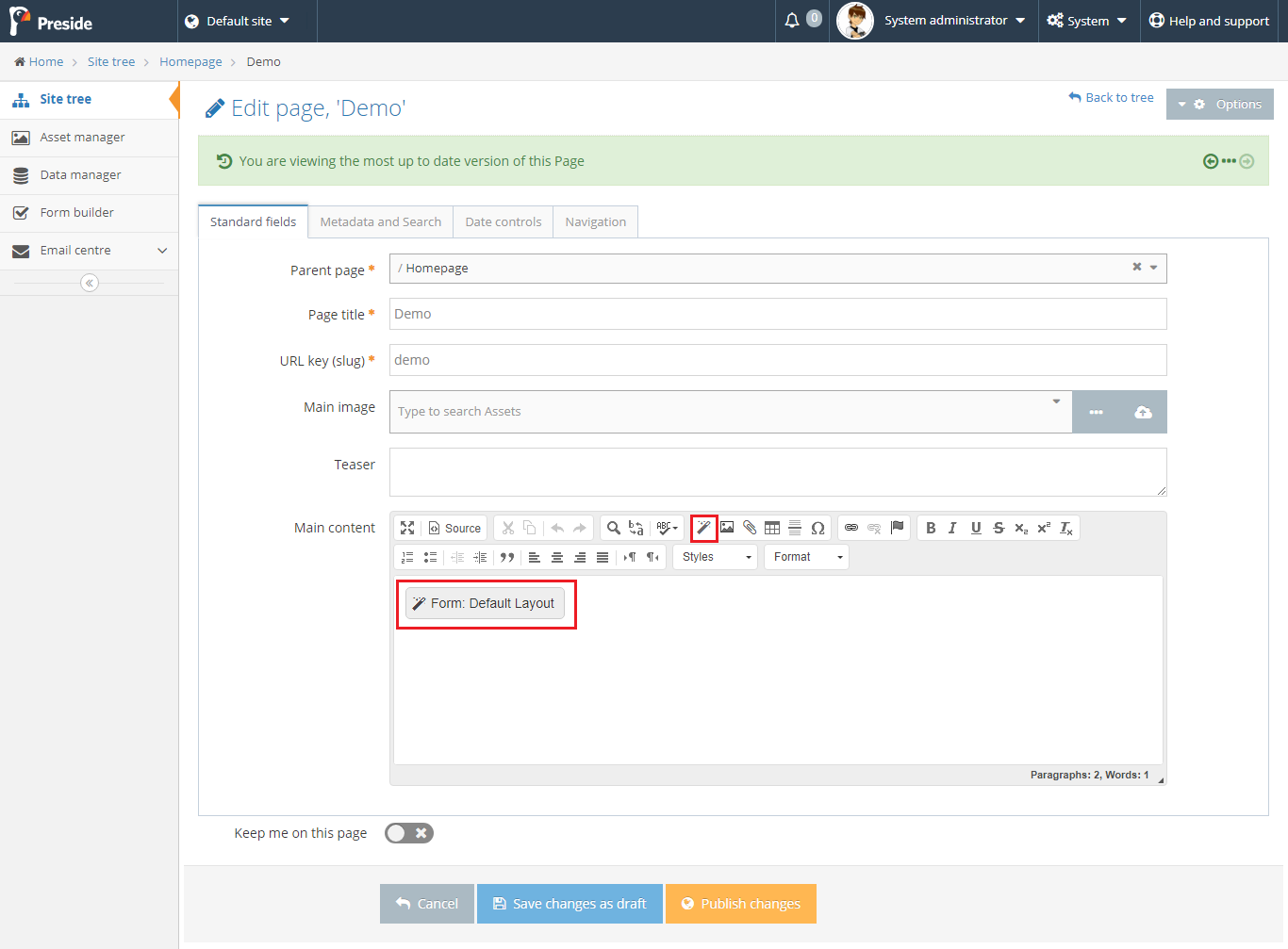The width and height of the screenshot is (1288, 949).
Task: Open the notifications bell in the top bar
Action: pyautogui.click(x=791, y=20)
